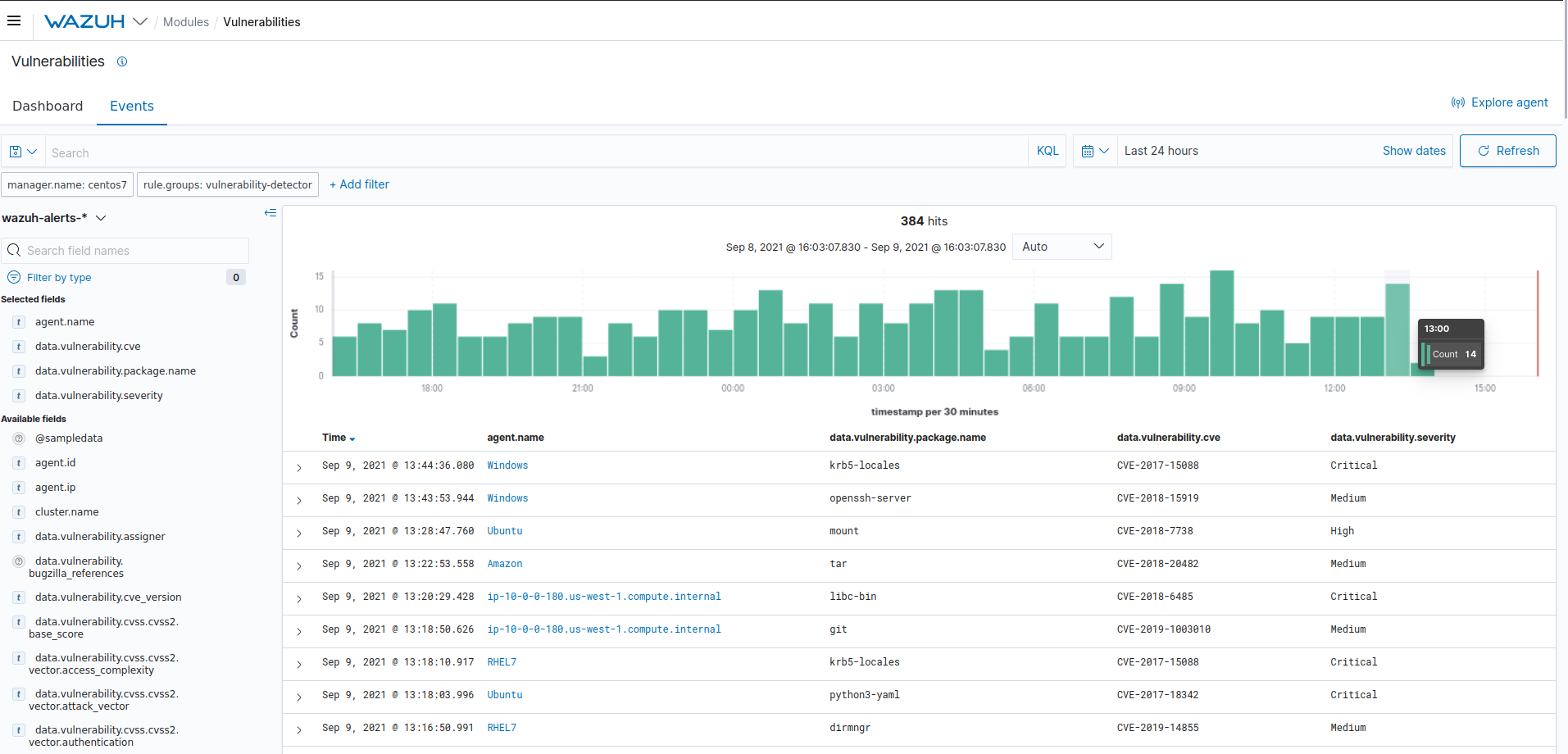
Task: Toggle the manager.name: centos7 filter pill
Action: [67, 184]
